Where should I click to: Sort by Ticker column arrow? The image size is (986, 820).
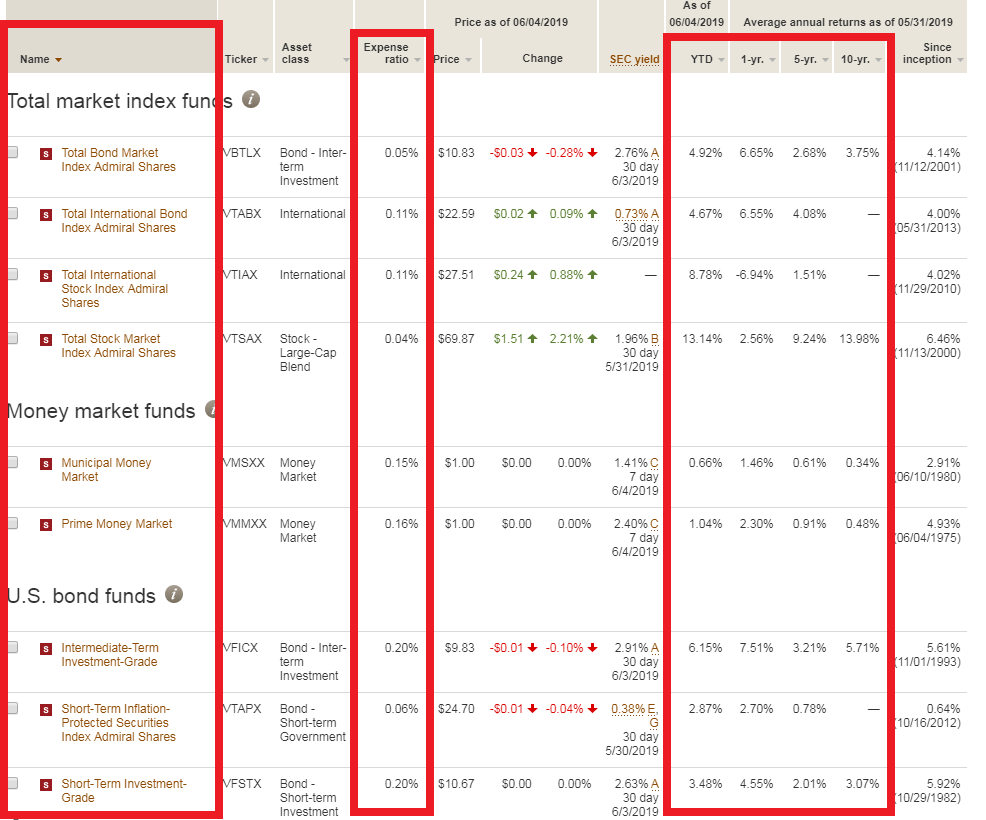(x=265, y=60)
